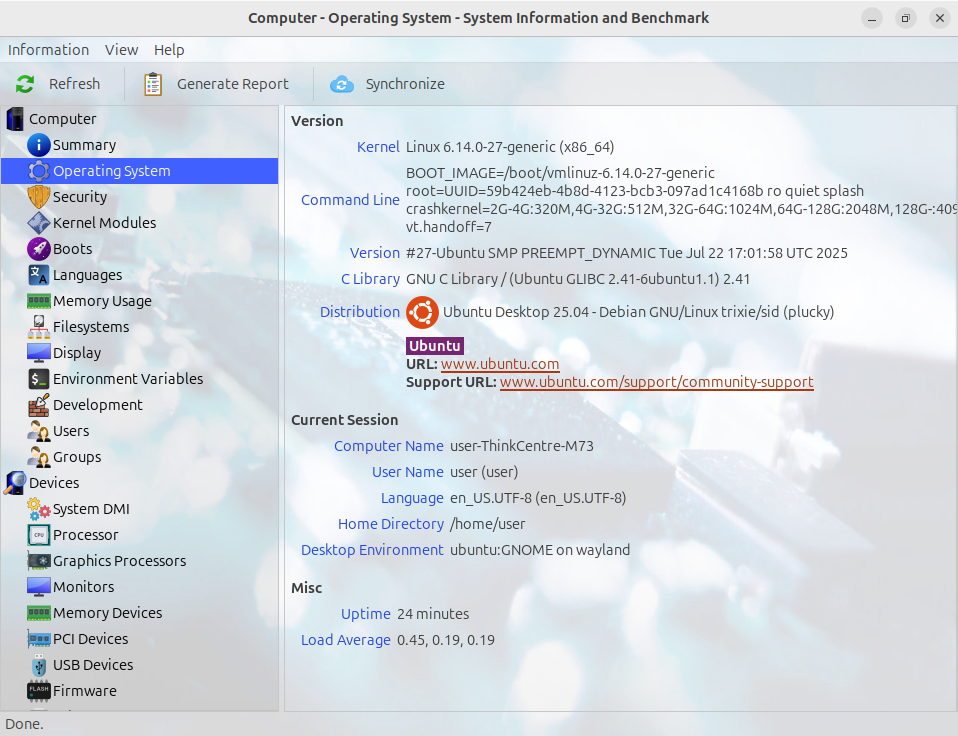Click the Synchronize toolbar label

(405, 84)
